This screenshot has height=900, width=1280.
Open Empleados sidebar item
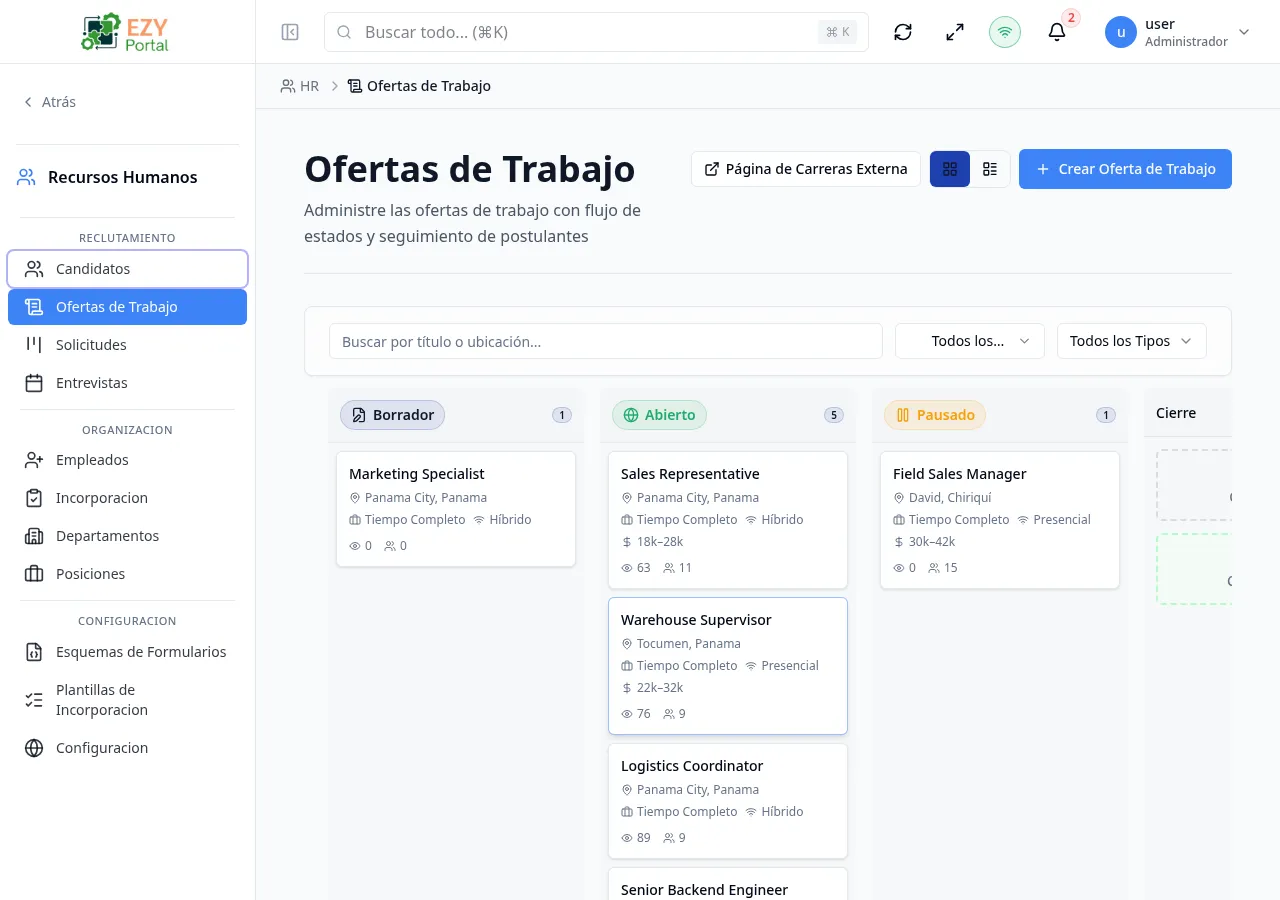coord(127,460)
